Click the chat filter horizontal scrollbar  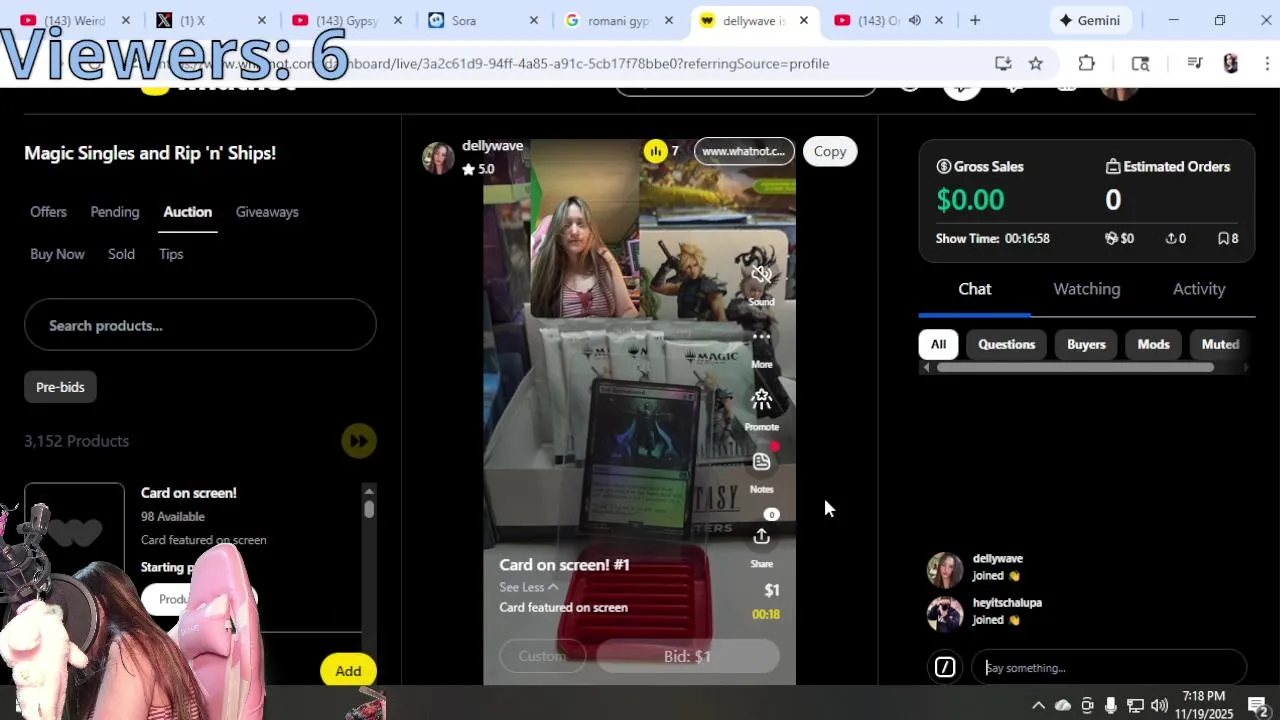[1075, 367]
